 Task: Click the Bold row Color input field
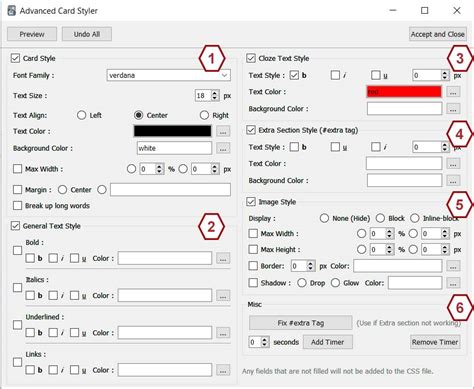pos(165,258)
